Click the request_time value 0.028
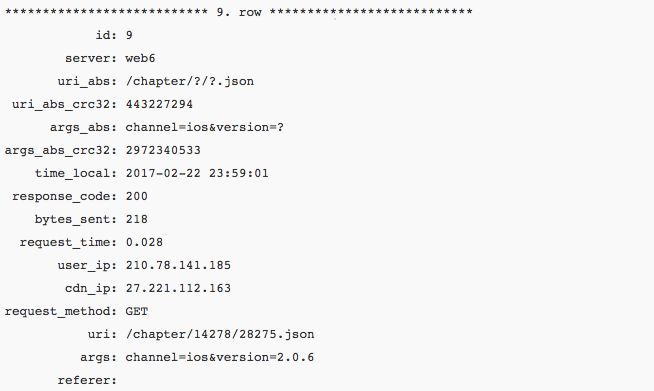Screen dimensions: 654x391 click(144, 242)
